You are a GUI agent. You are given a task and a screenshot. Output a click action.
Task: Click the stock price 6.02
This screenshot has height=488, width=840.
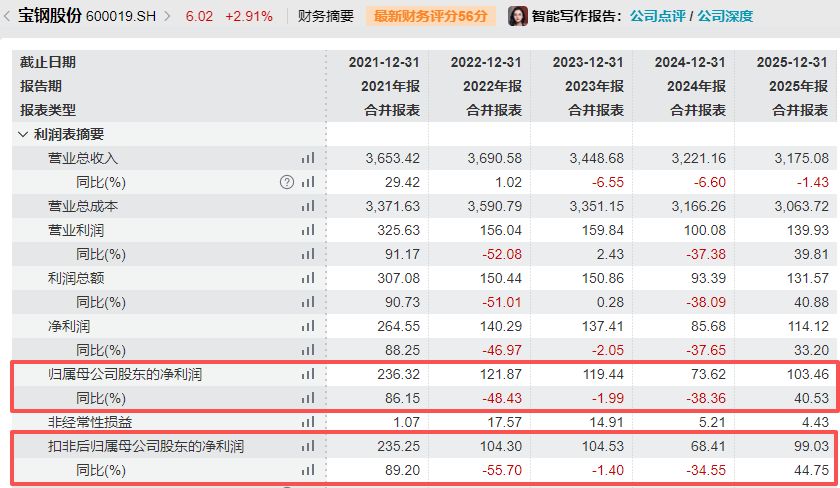pyautogui.click(x=199, y=17)
